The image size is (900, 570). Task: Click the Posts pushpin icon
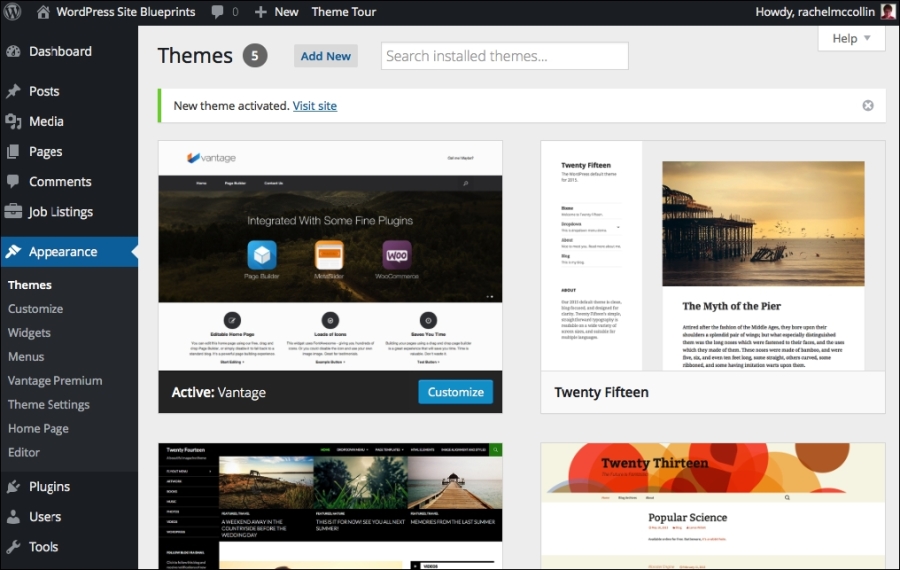tap(13, 91)
